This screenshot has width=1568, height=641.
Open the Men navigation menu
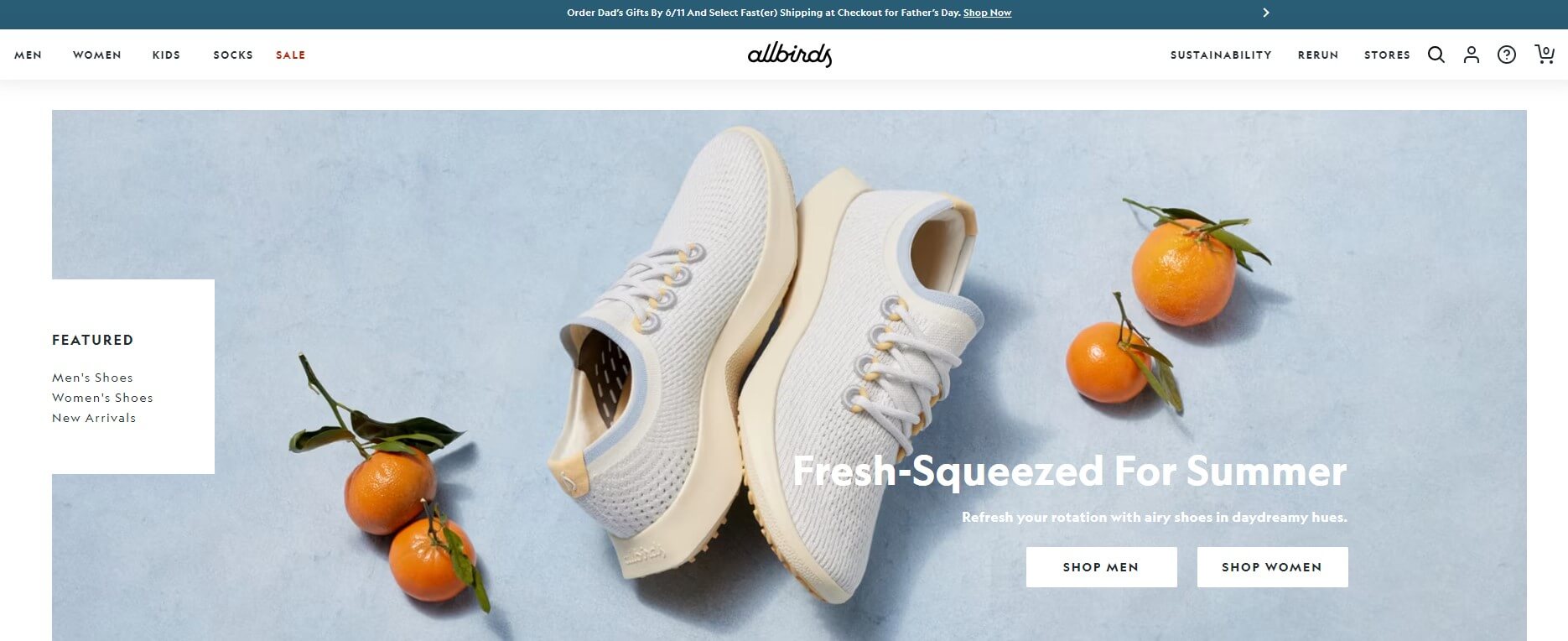point(28,55)
